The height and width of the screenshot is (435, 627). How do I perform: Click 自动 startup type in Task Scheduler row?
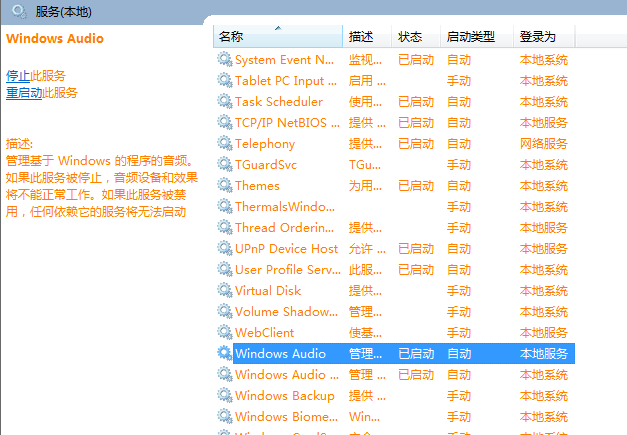coord(459,102)
